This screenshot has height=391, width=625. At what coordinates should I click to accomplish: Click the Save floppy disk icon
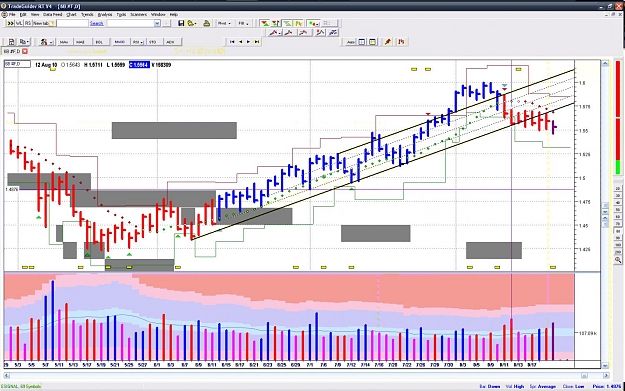181,24
